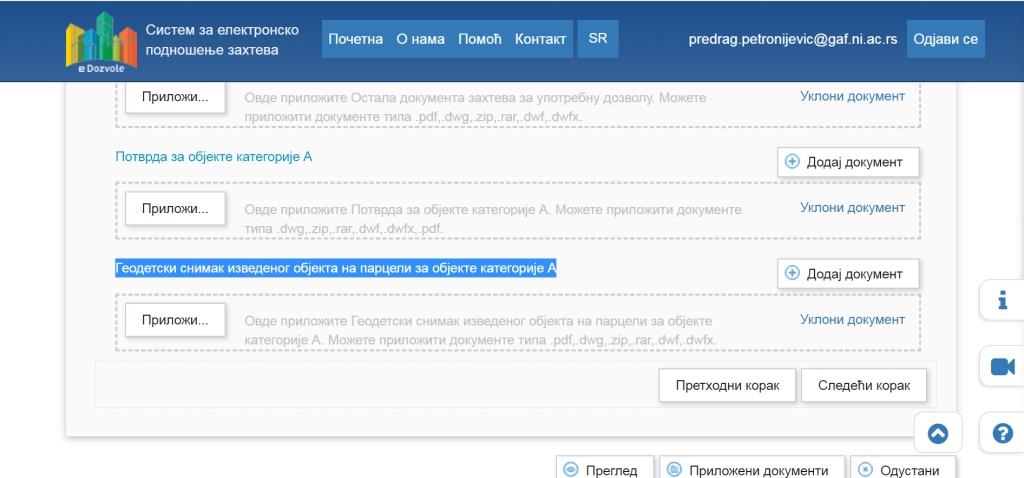Open Приложени документи at the bottom

click(x=751, y=470)
